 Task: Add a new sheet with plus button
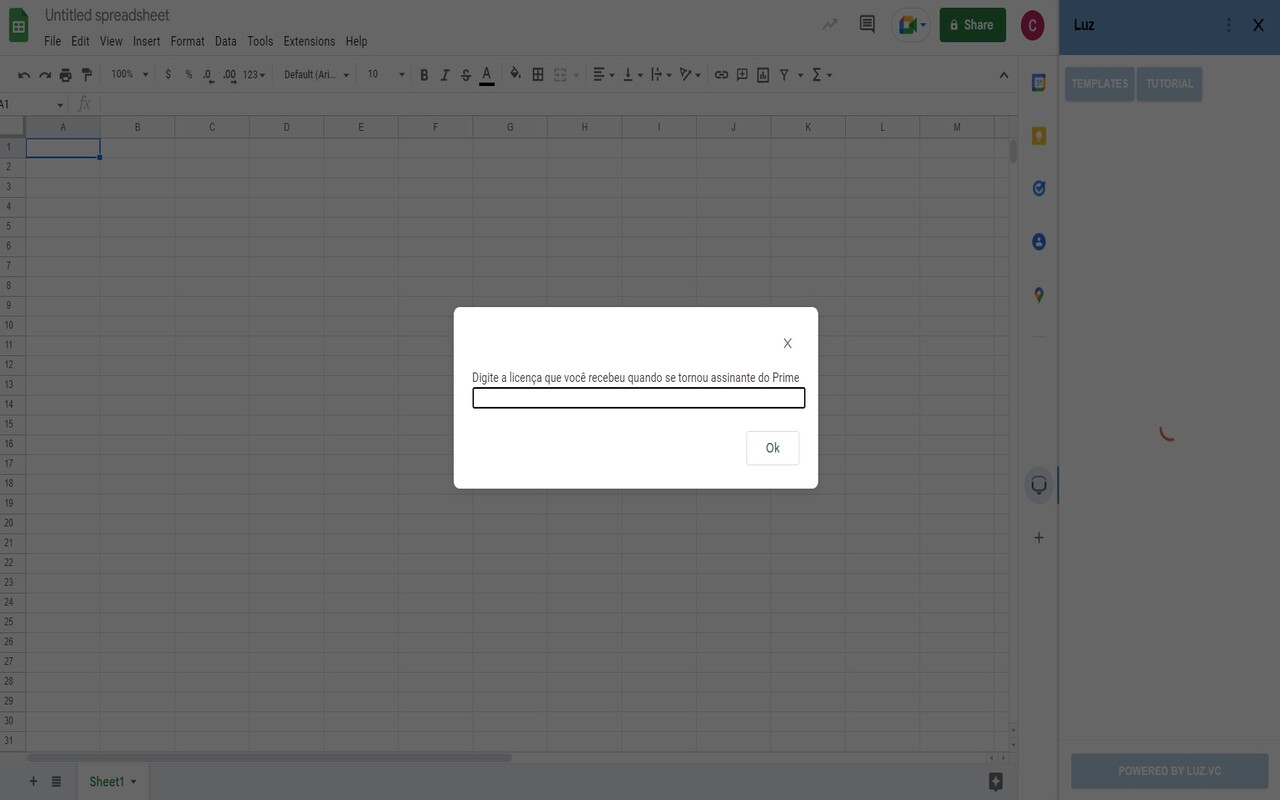(x=33, y=781)
